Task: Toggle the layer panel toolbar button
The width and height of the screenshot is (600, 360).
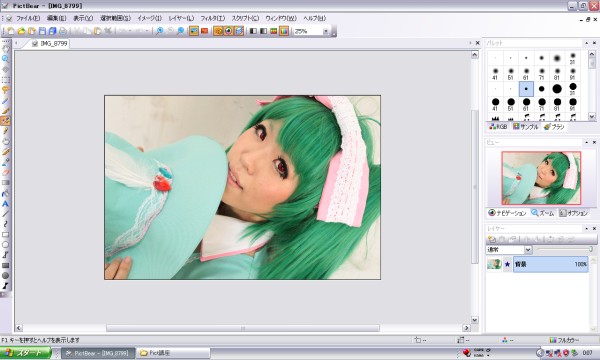Action: pos(239,31)
